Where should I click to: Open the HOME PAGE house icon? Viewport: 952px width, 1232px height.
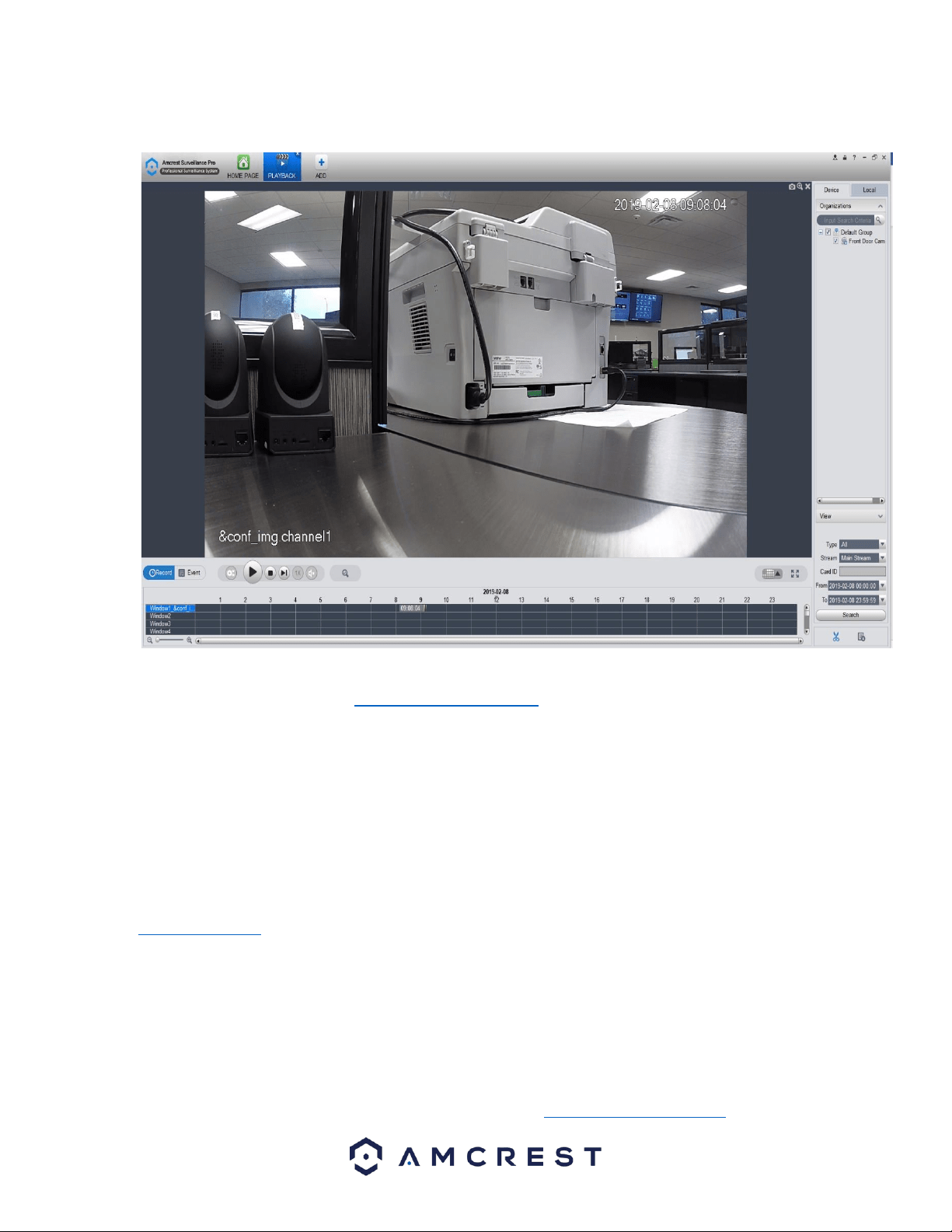243,162
